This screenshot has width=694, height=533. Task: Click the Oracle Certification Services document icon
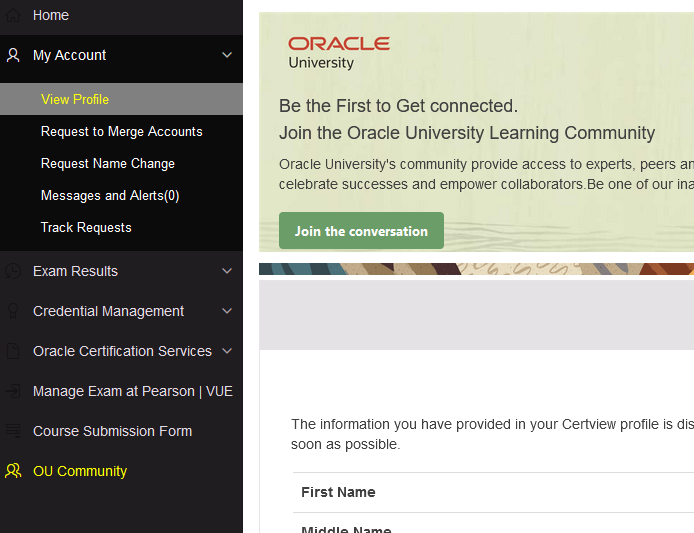[x=13, y=351]
